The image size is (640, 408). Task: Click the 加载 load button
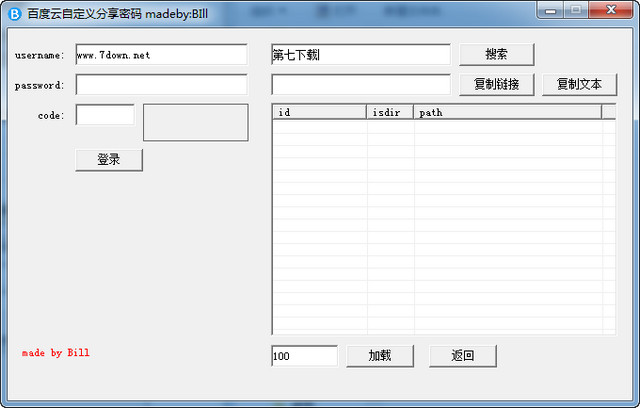click(x=380, y=356)
